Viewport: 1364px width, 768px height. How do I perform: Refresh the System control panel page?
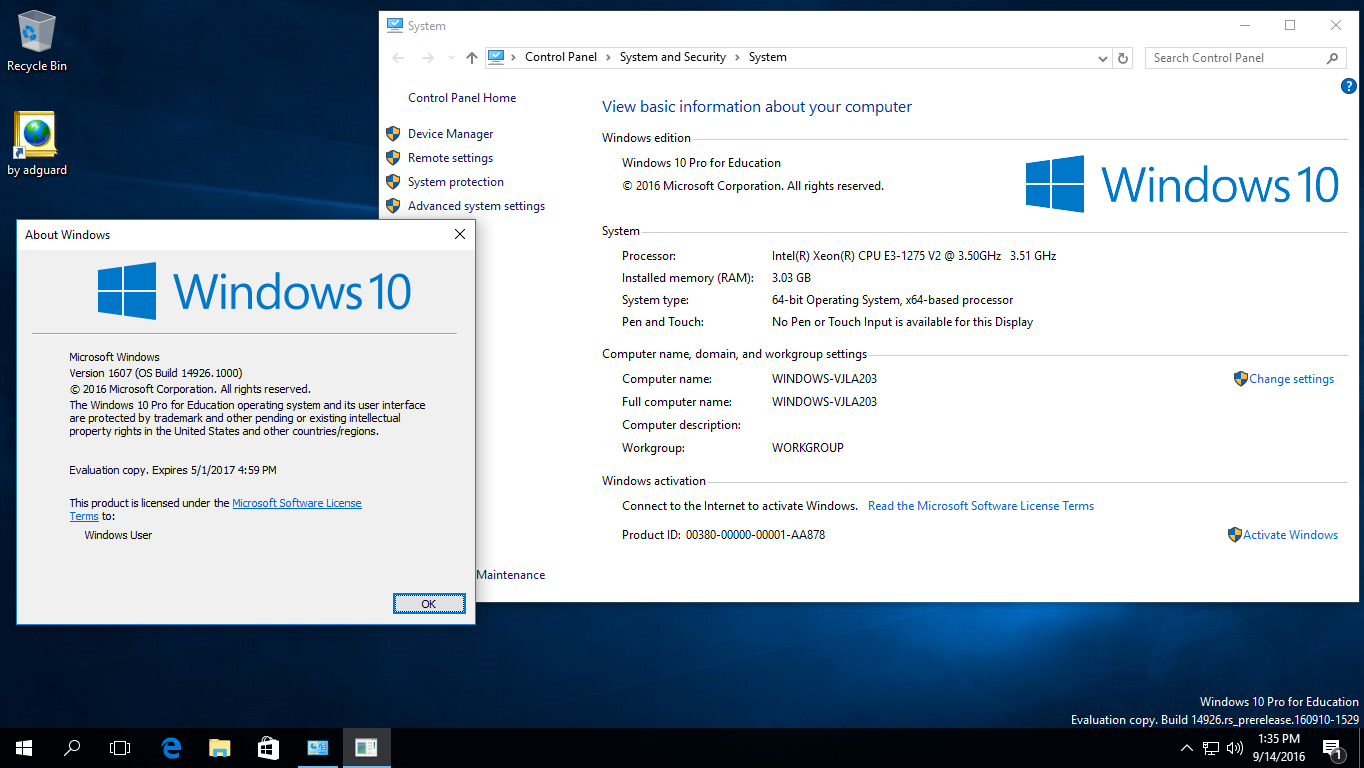[x=1123, y=58]
